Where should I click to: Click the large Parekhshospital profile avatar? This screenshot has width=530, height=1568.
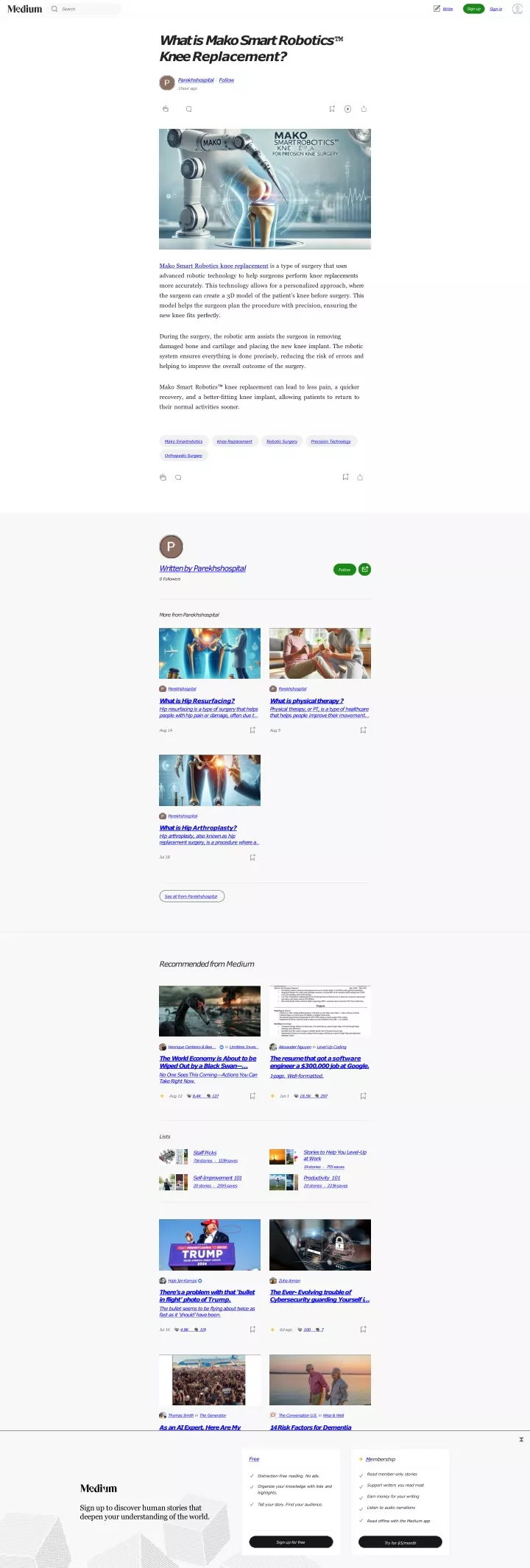171,546
